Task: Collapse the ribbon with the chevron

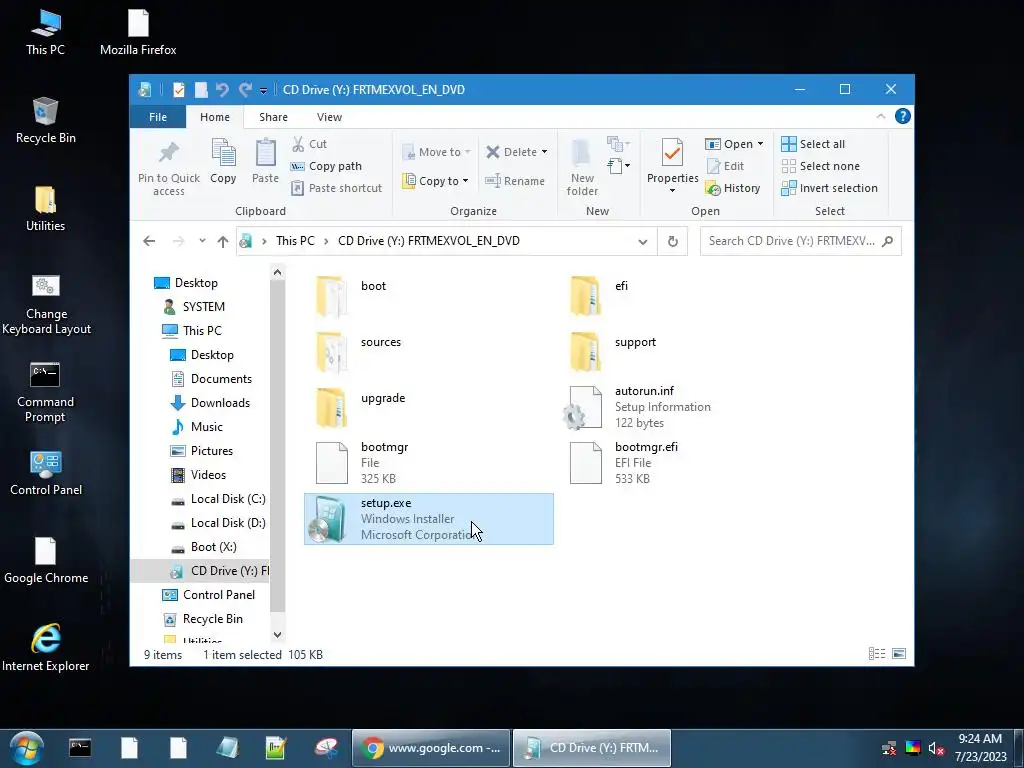Action: click(x=880, y=116)
